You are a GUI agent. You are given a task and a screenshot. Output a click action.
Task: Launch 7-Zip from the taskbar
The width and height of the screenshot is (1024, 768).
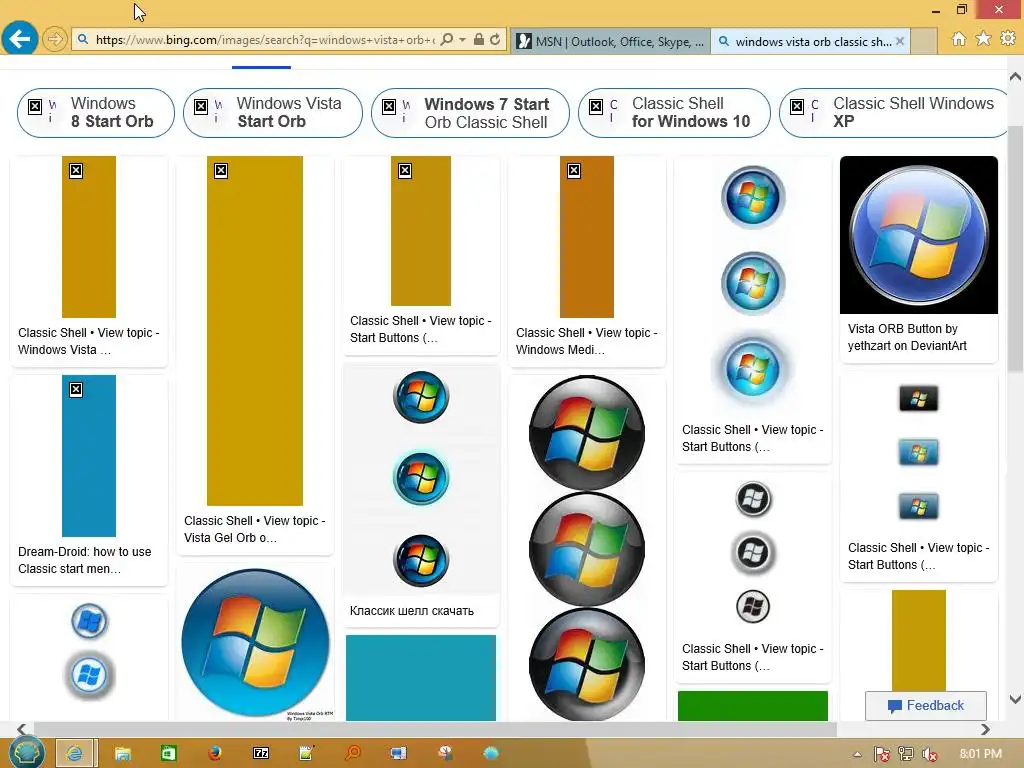pos(261,754)
